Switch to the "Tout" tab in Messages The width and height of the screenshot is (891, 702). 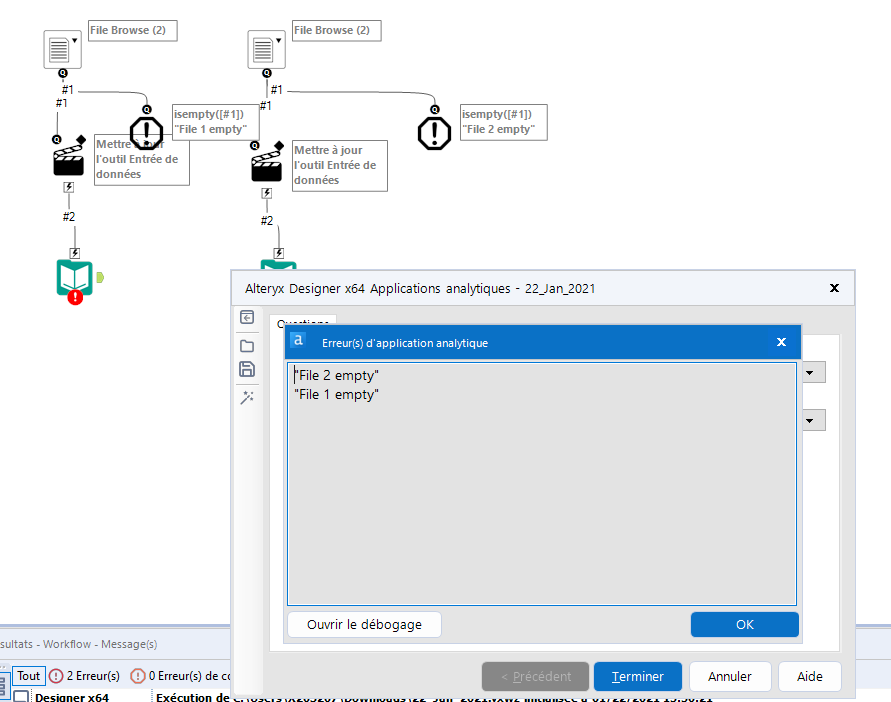[28, 675]
